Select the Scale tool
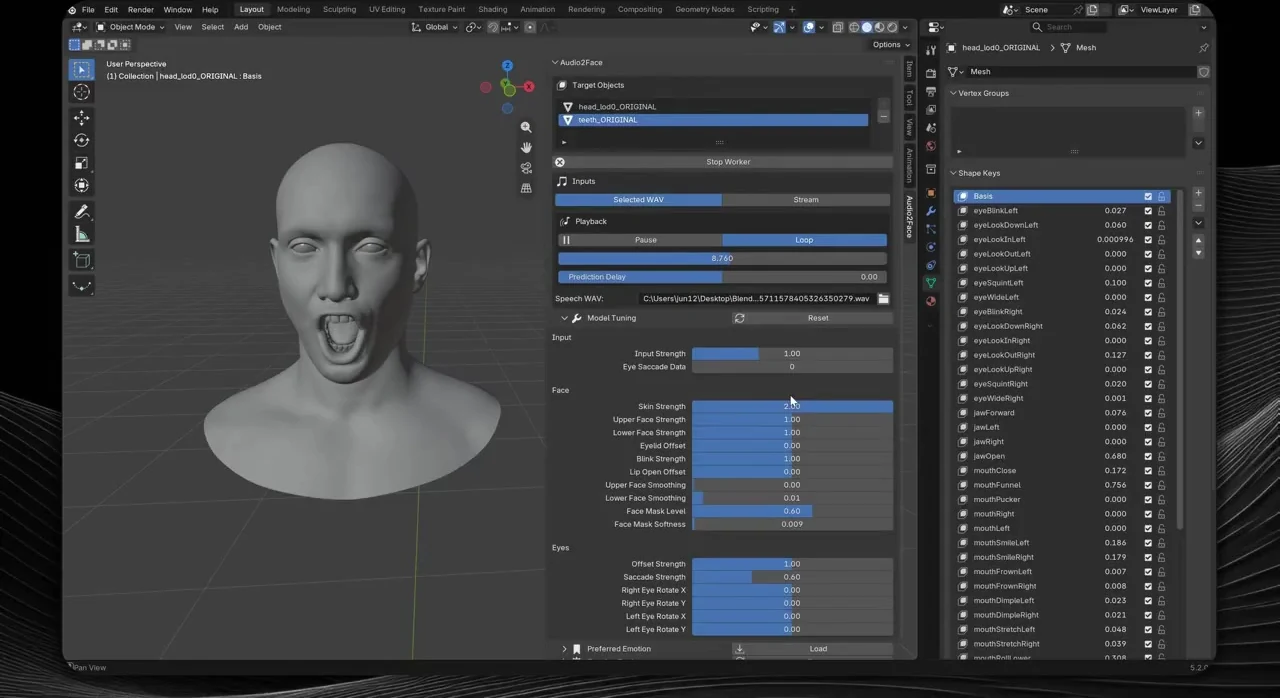Viewport: 1280px width, 698px height. (82, 163)
